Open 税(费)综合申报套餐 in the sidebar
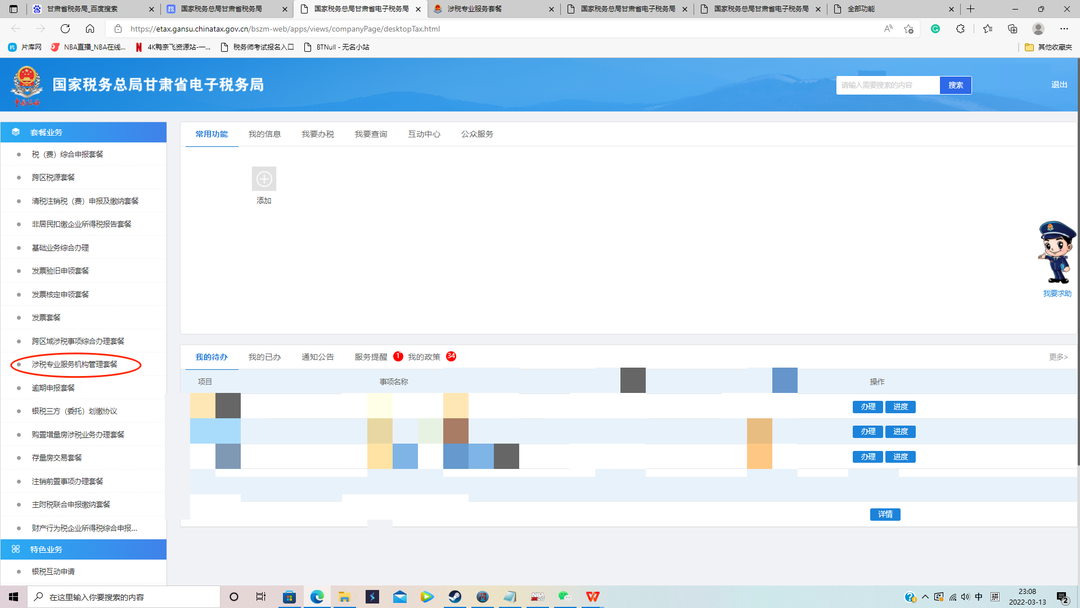Image resolution: width=1080 pixels, height=608 pixels. coord(68,154)
